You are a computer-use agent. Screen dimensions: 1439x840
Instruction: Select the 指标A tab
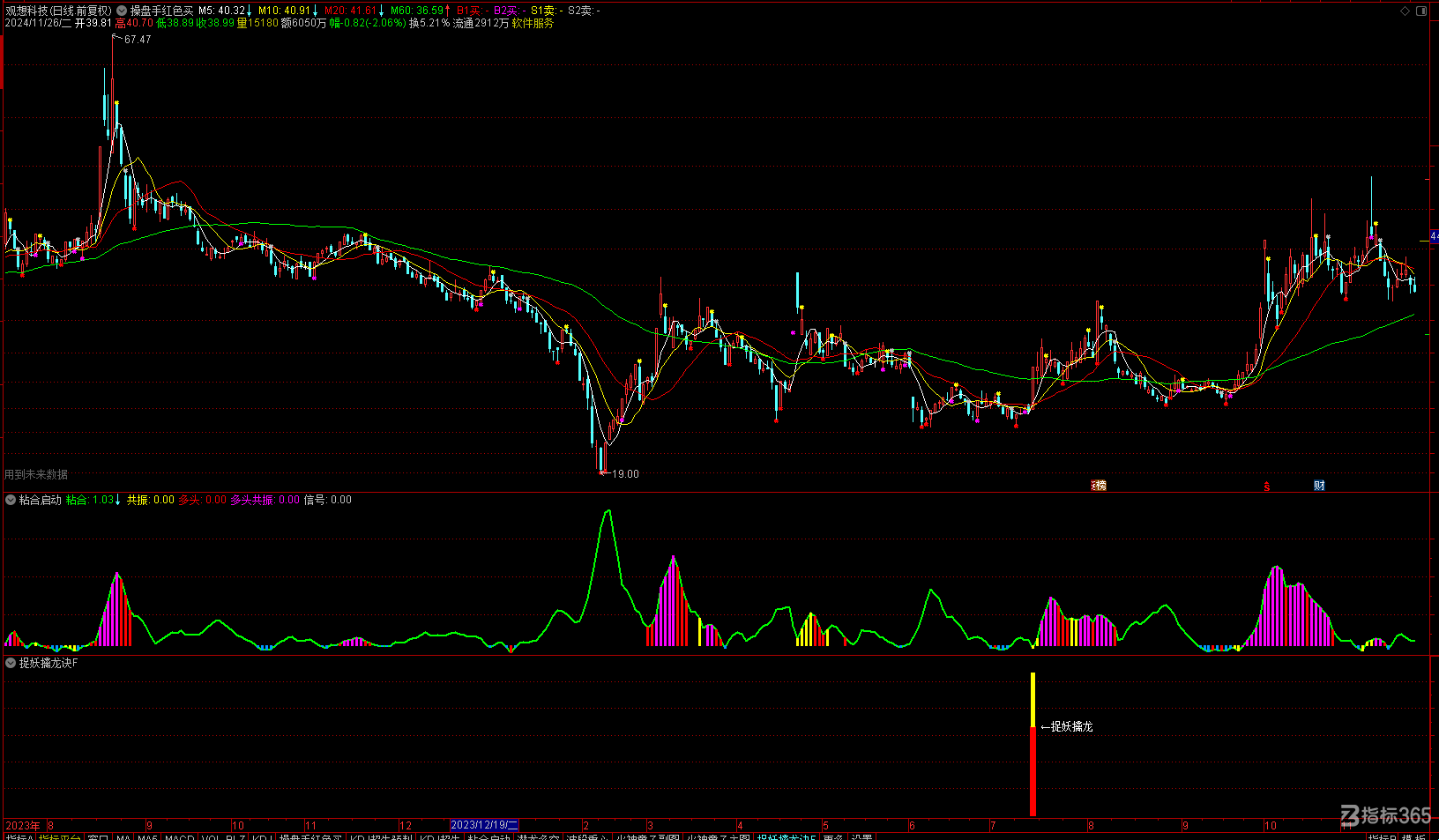19,837
